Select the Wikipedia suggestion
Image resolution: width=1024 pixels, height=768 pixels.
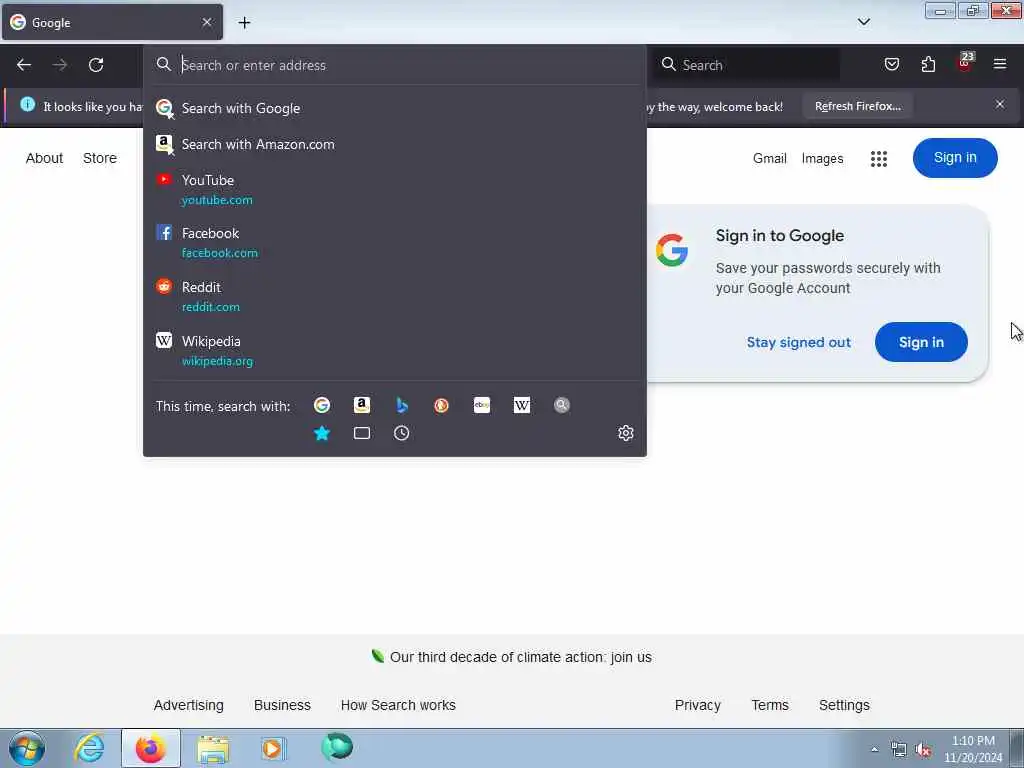394,351
